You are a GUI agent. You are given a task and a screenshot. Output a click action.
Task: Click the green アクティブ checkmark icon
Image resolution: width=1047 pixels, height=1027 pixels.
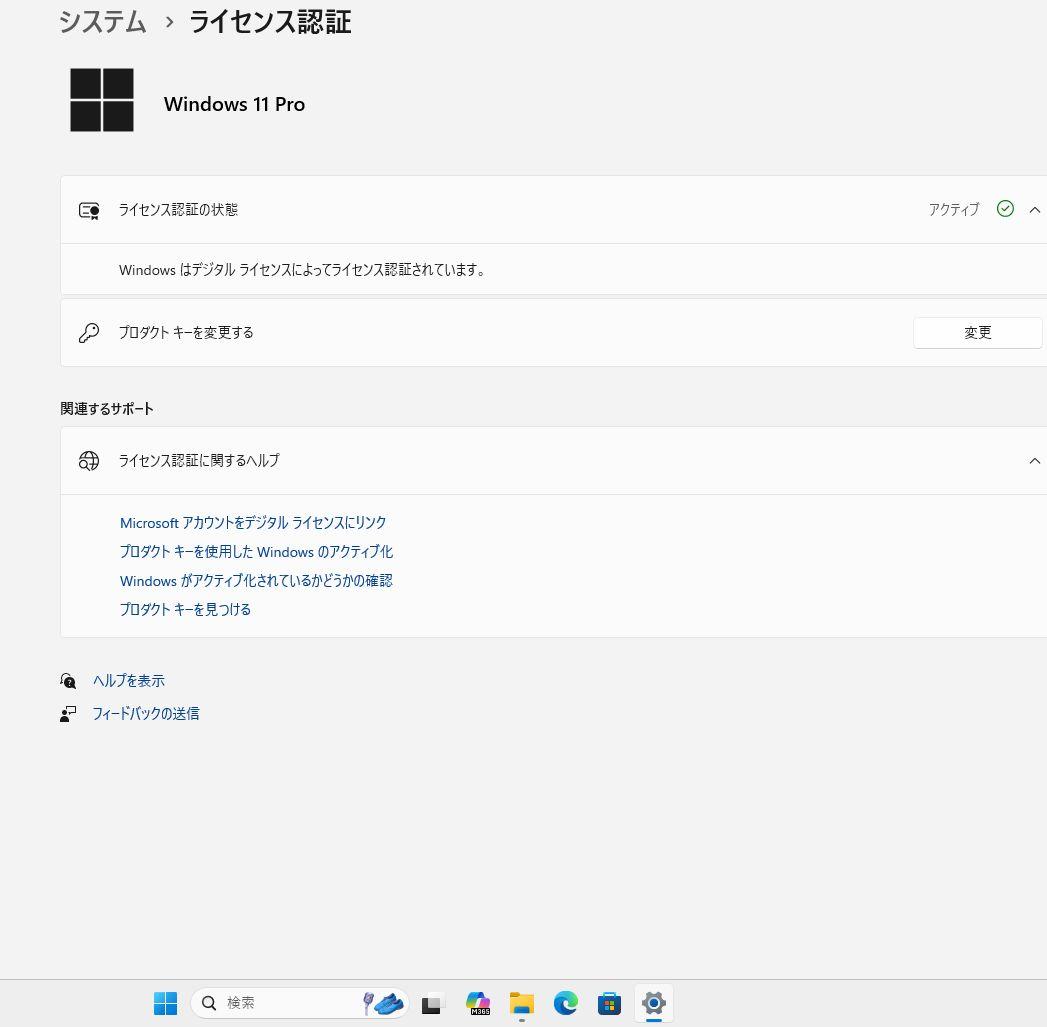point(1005,209)
